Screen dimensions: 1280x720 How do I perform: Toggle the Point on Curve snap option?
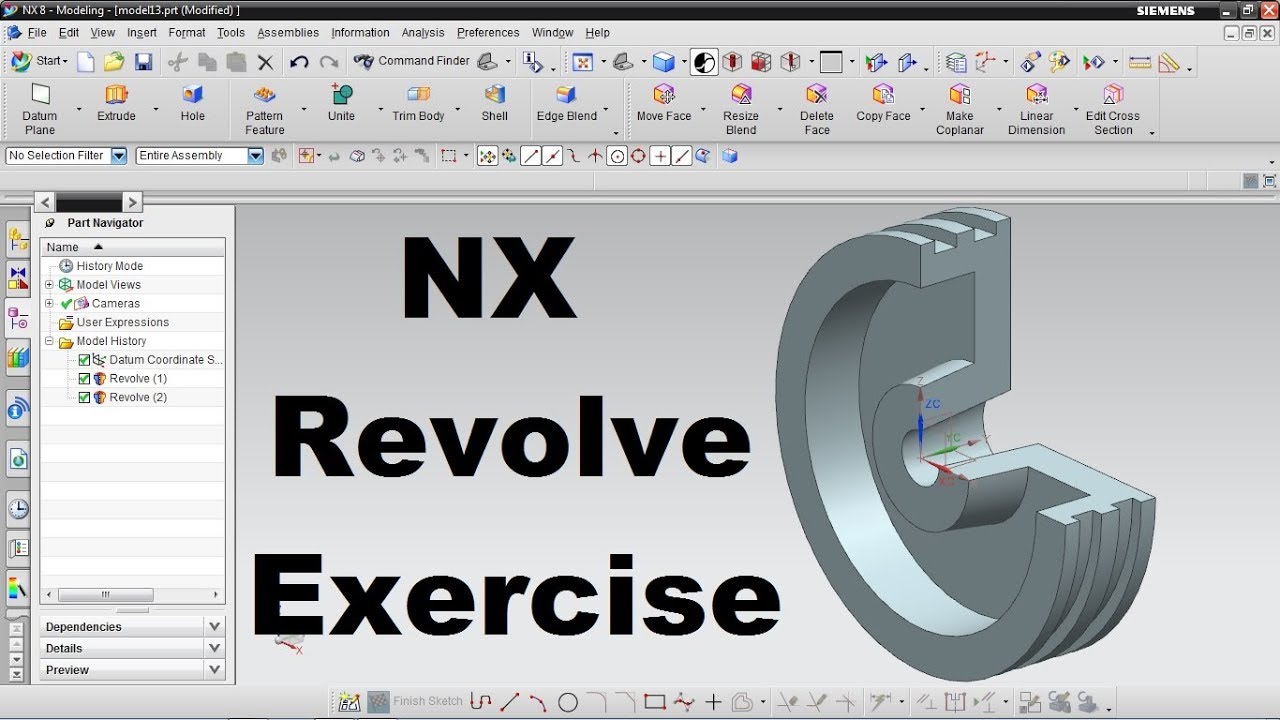click(x=682, y=156)
